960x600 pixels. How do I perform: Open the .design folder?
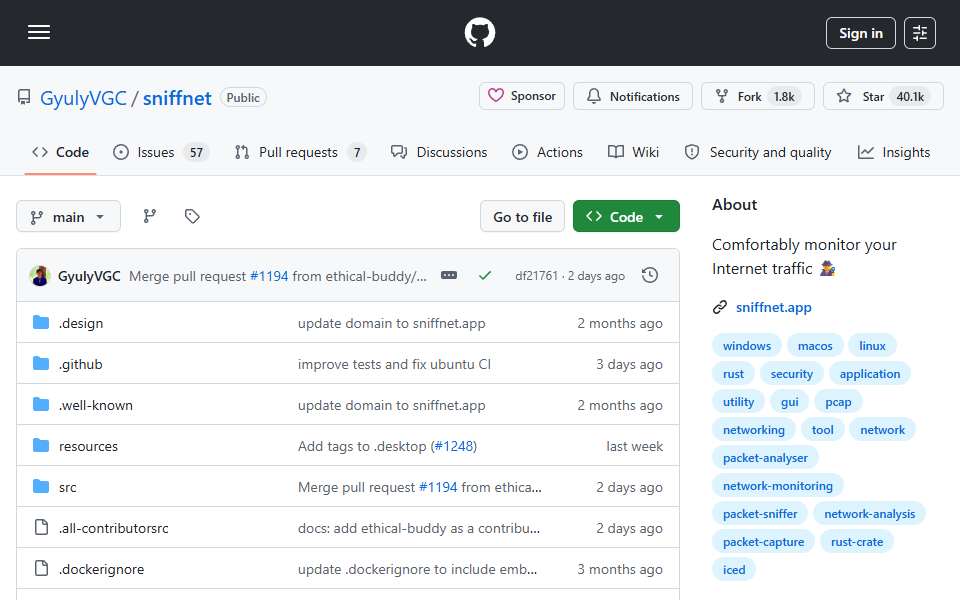pos(81,323)
